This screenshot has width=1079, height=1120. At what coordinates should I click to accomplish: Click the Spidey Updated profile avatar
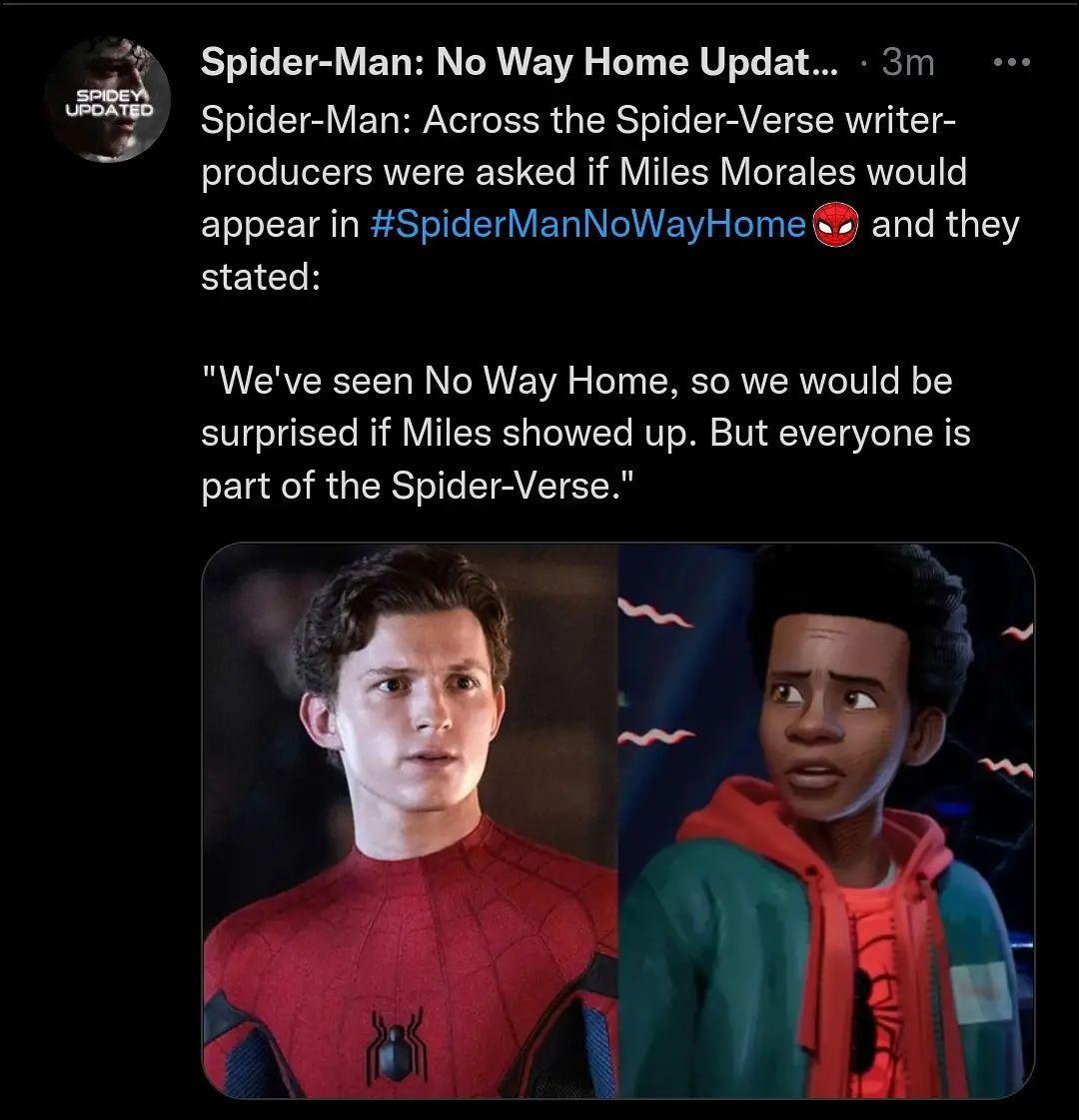pos(108,99)
